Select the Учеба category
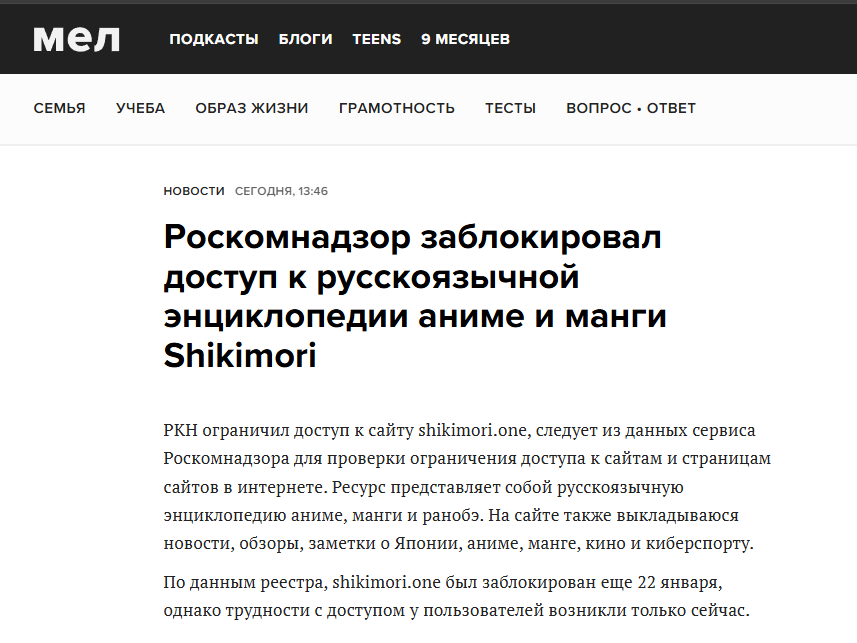Viewport: 857px width, 643px height. (140, 108)
